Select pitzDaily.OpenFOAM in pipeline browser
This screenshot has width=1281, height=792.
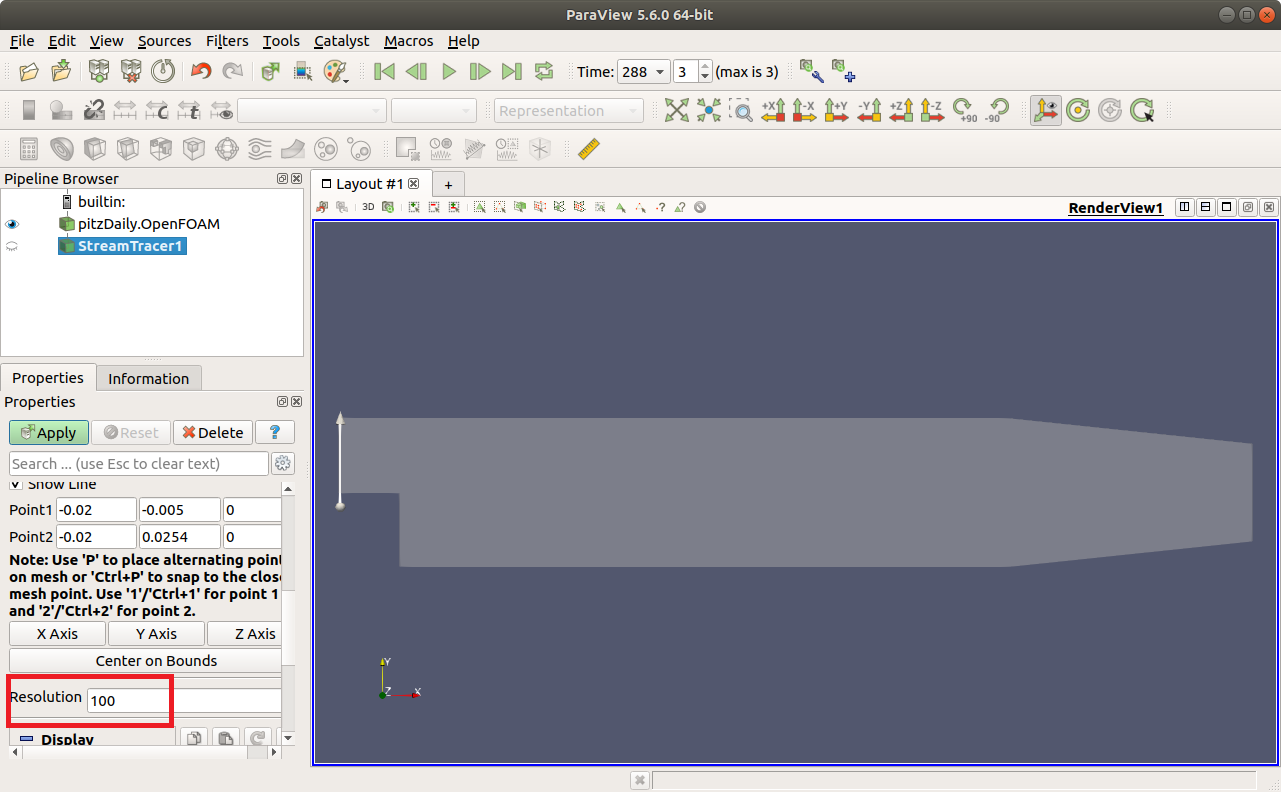point(148,224)
